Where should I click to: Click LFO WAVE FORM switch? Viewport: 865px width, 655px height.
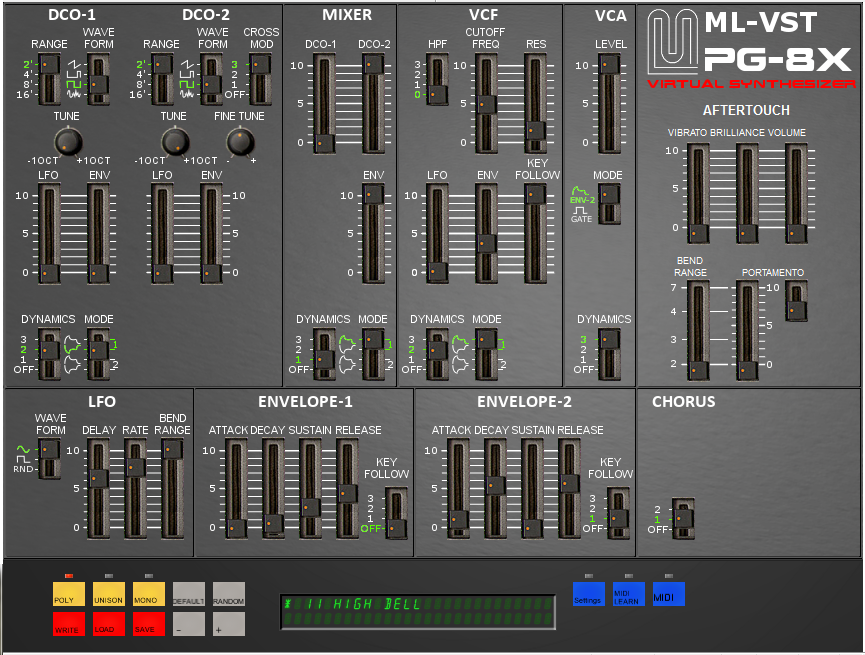click(x=50, y=459)
